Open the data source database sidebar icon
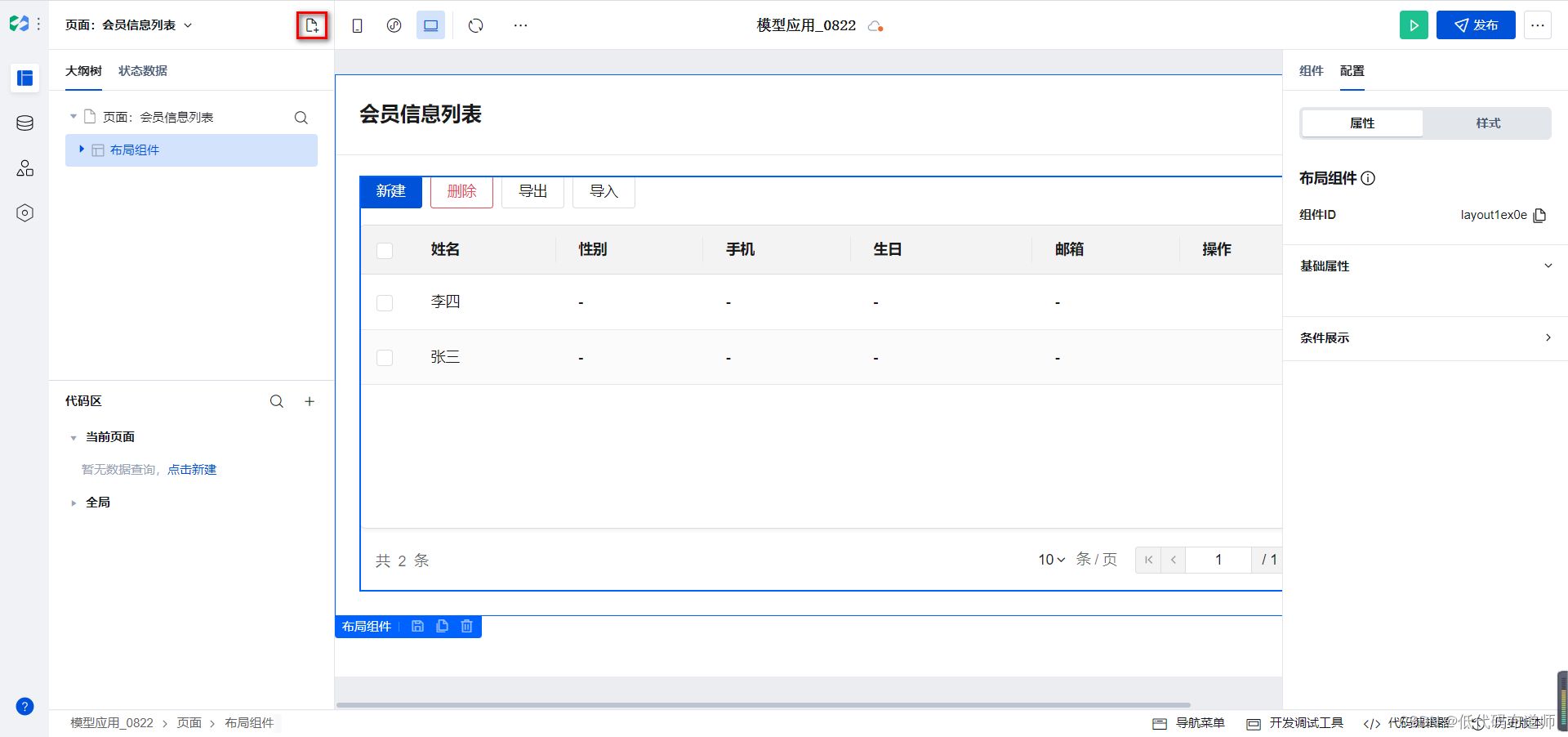Viewport: 1568px width, 737px height. (x=24, y=123)
